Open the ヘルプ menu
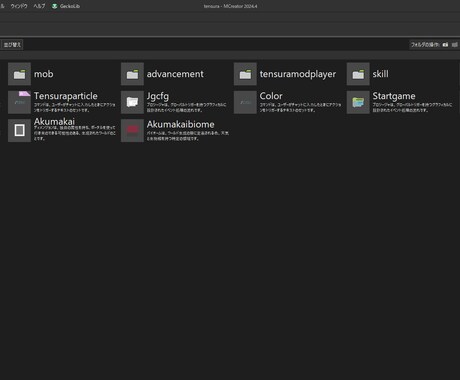 (39, 6)
